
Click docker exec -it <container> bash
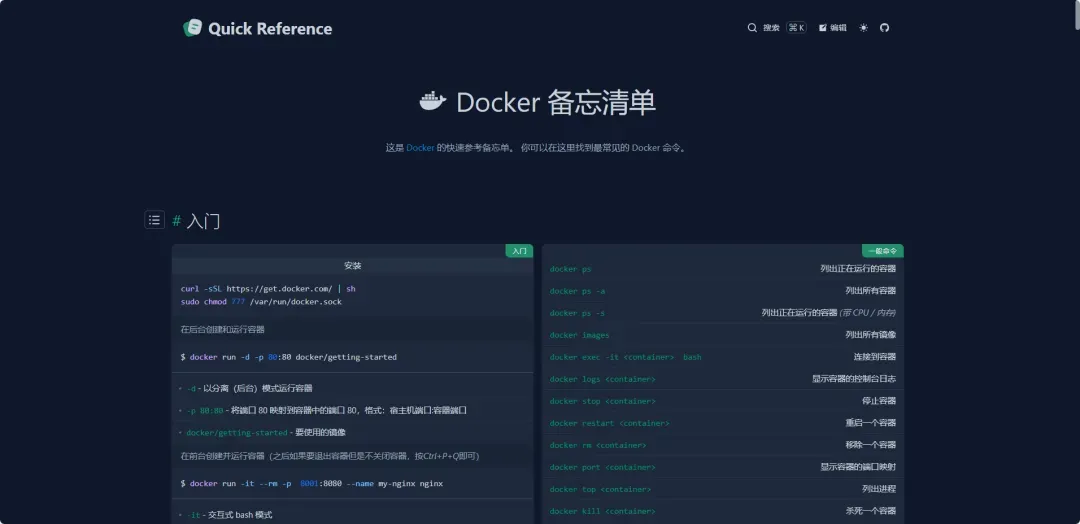(x=625, y=357)
